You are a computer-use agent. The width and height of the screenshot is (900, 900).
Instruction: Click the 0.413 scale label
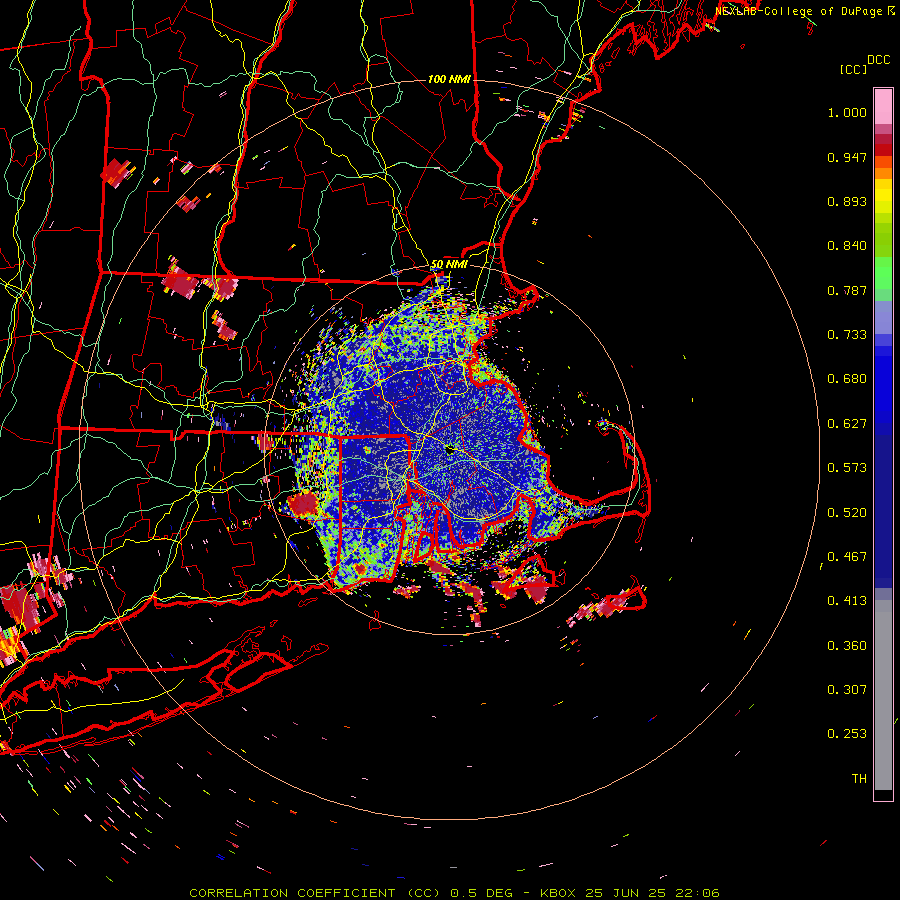tap(847, 601)
